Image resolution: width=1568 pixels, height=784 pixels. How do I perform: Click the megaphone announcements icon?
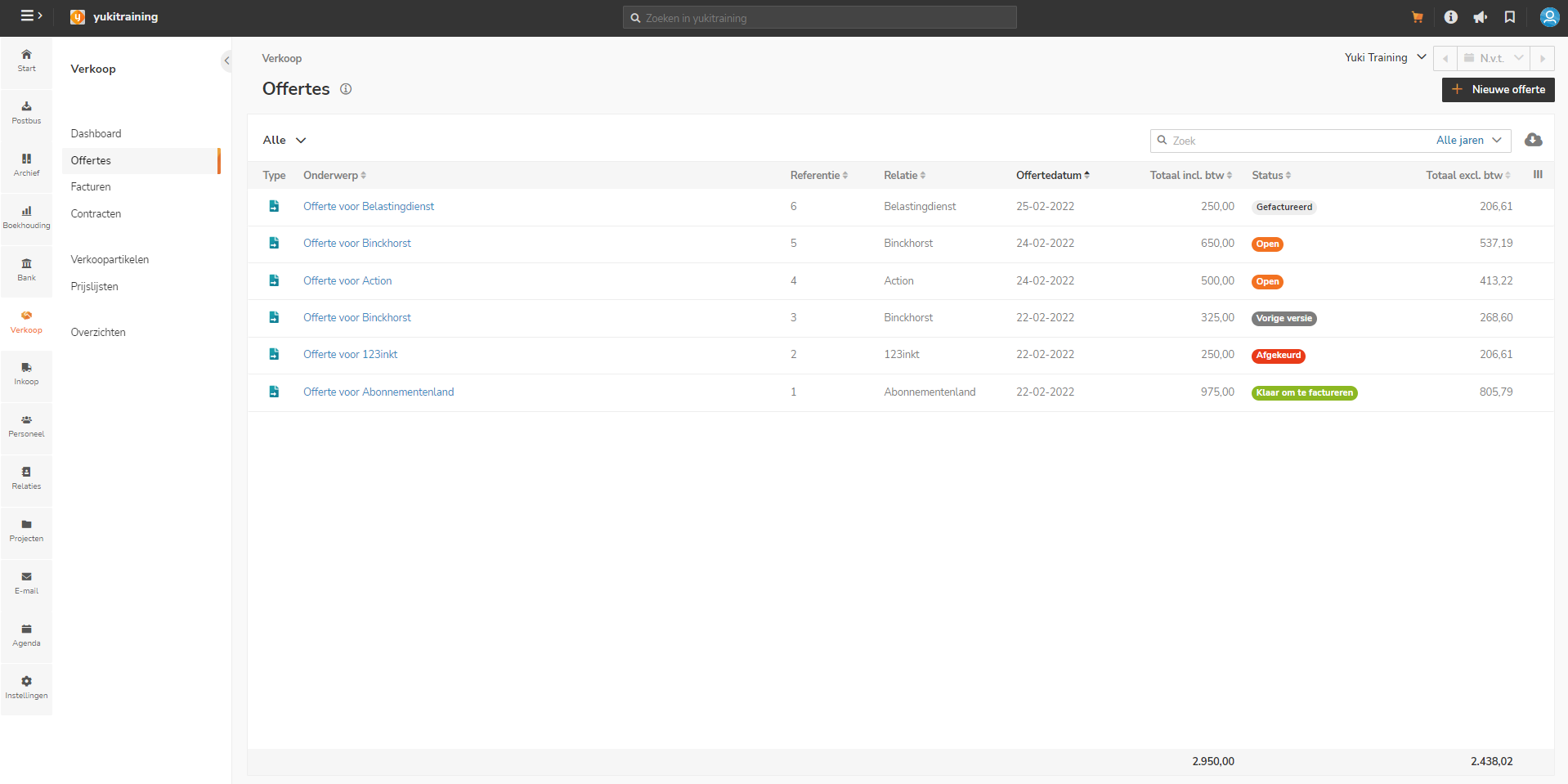click(1481, 17)
